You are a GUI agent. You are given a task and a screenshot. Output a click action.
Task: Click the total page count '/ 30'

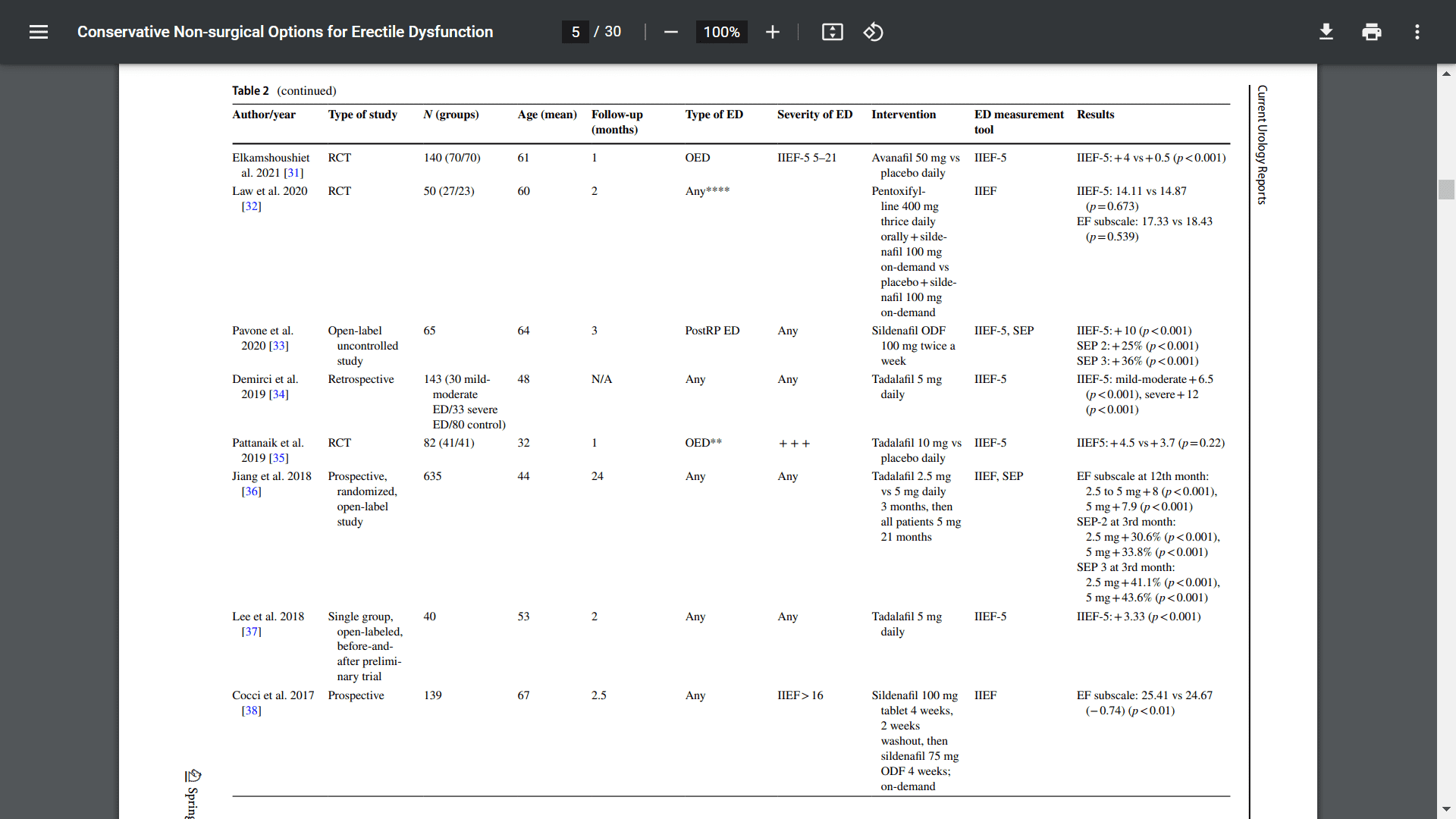coord(607,32)
